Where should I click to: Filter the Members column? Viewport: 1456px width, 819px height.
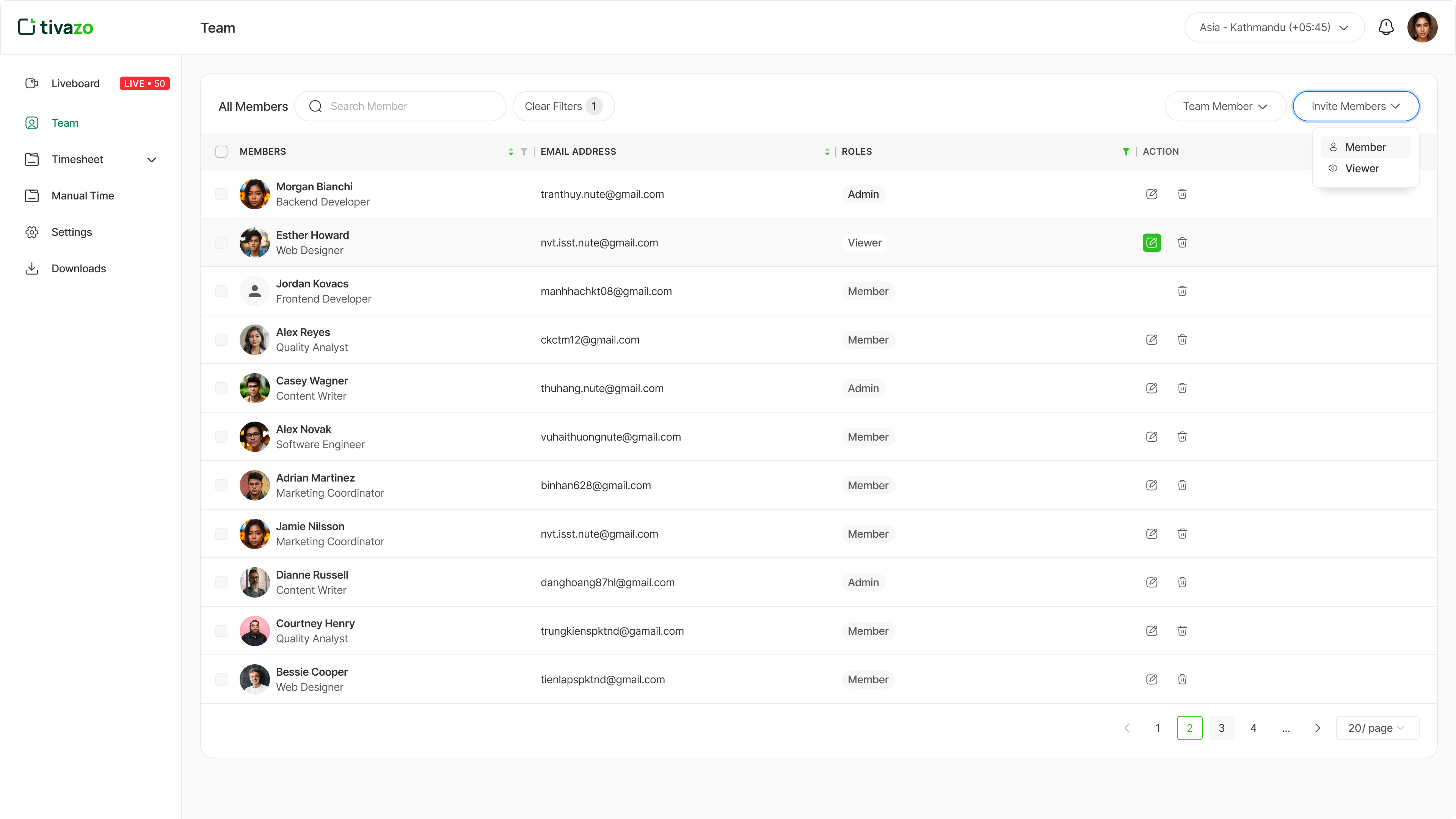[x=524, y=152]
